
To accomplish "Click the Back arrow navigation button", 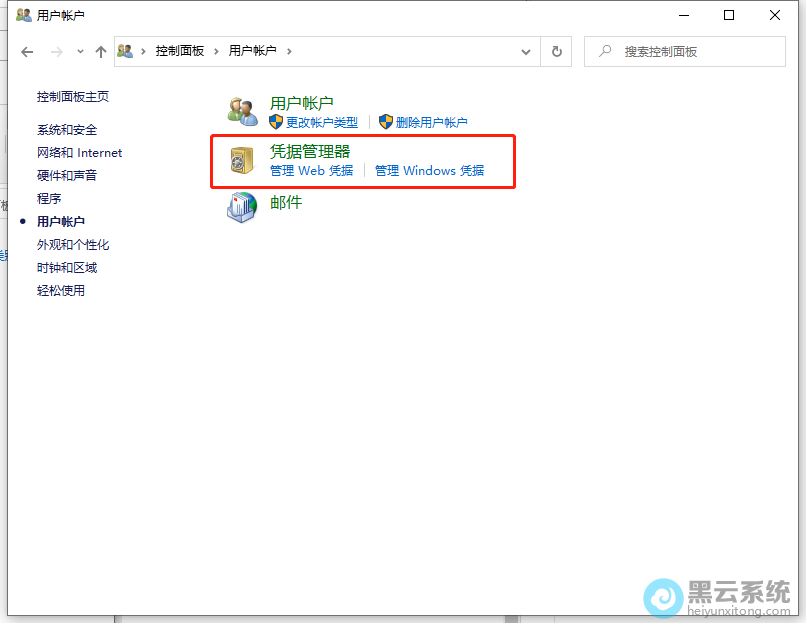I will (x=27, y=51).
